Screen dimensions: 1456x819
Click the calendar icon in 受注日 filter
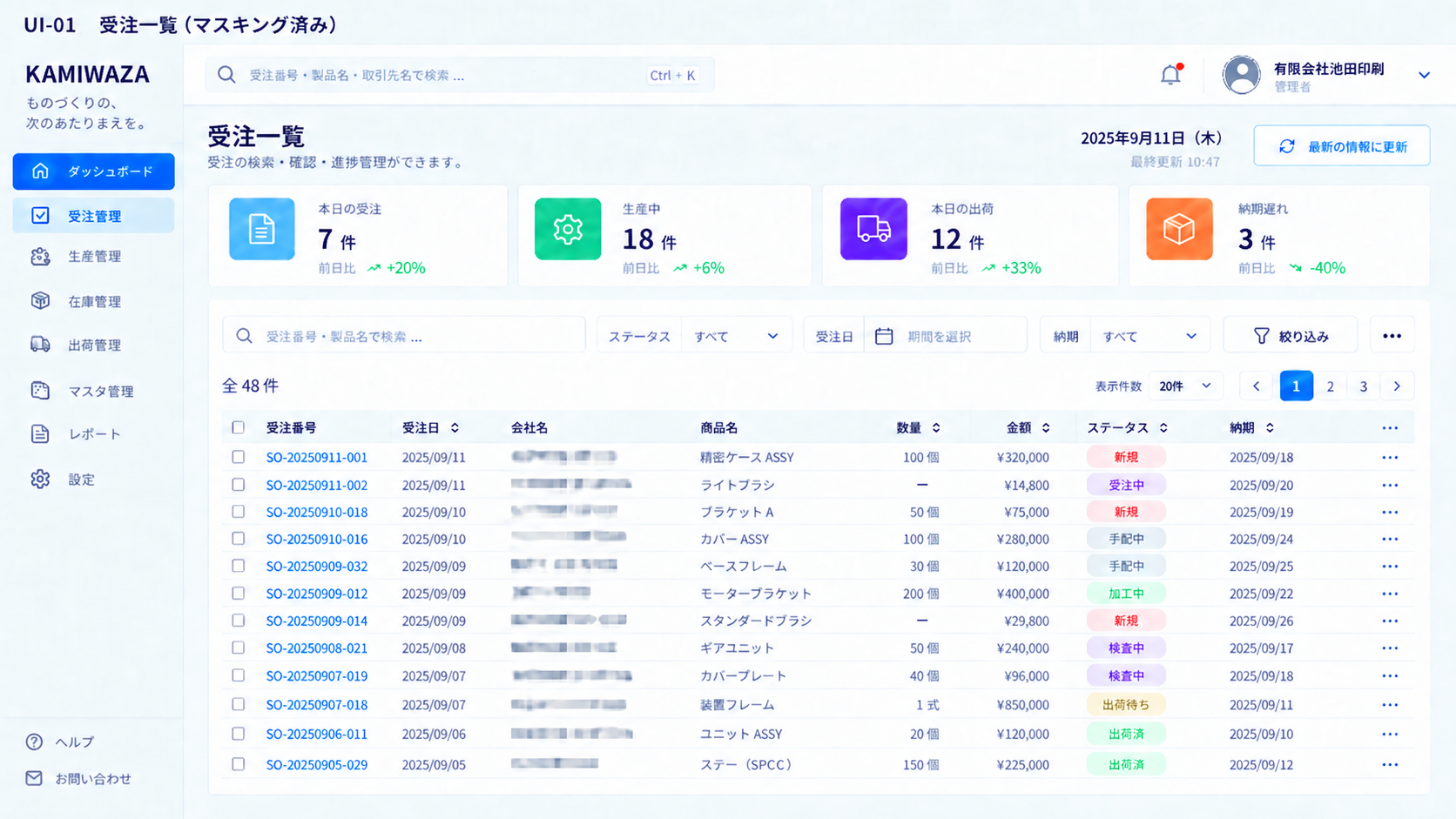pyautogui.click(x=884, y=336)
